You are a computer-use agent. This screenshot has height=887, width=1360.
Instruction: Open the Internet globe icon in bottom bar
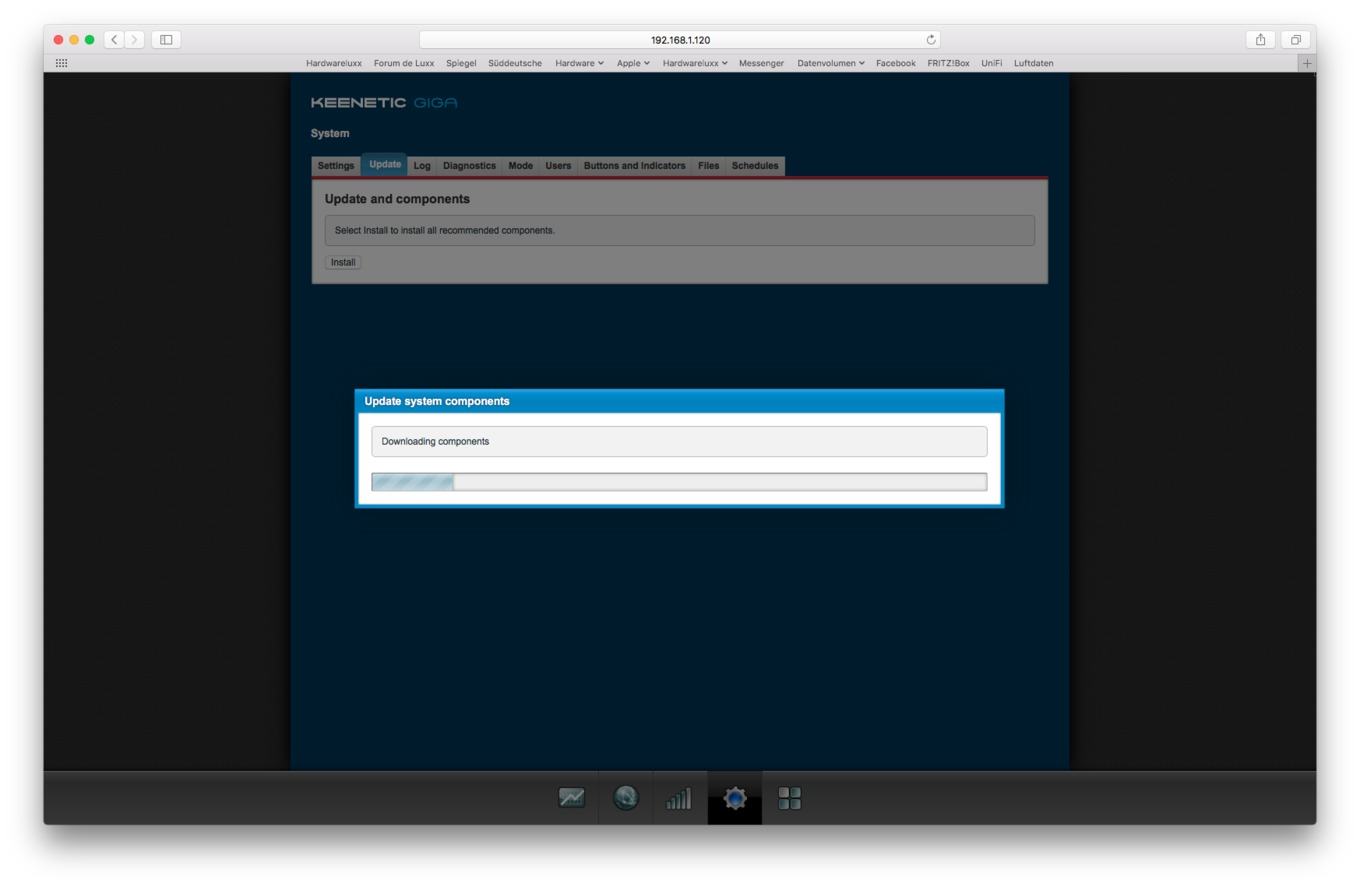626,798
